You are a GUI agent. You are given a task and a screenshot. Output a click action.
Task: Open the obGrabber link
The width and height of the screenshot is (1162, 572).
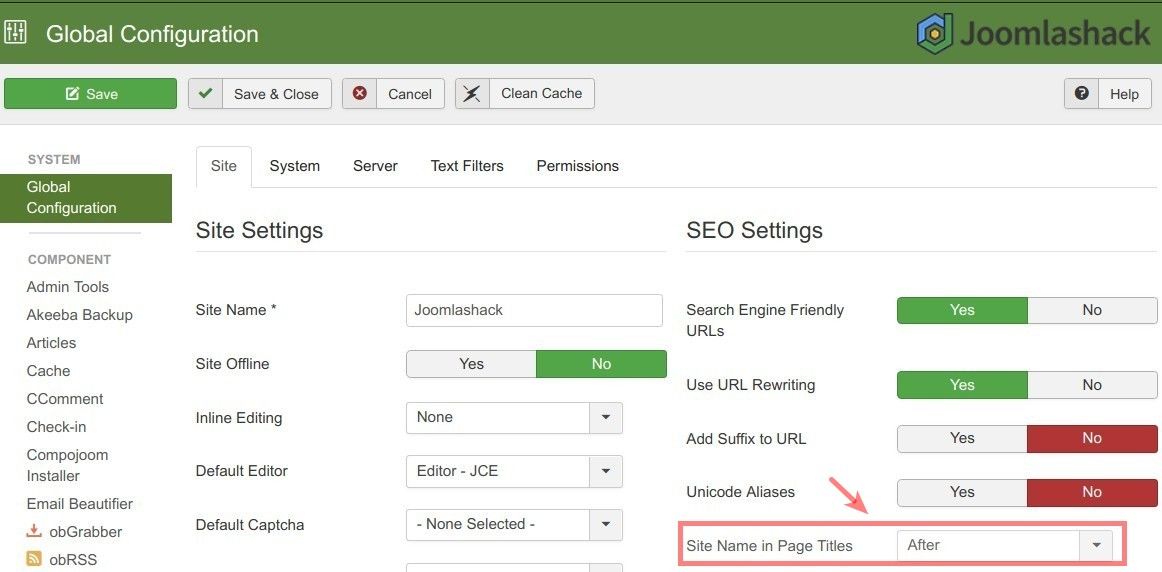(85, 532)
